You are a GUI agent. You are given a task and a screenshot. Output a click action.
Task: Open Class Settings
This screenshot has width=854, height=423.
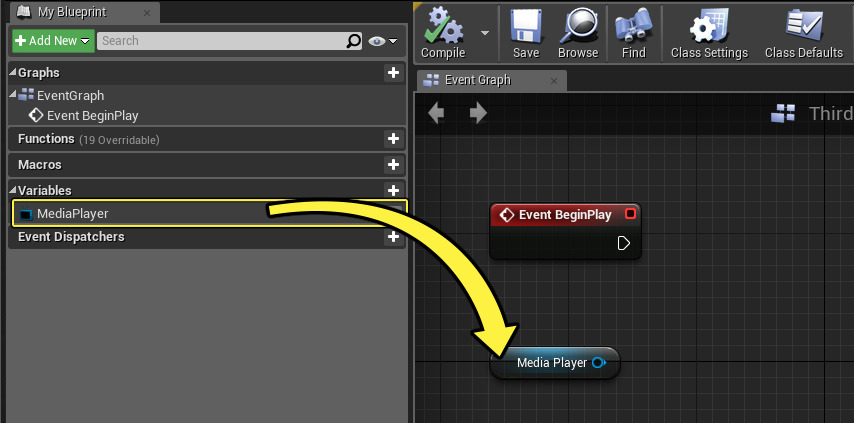click(x=709, y=33)
